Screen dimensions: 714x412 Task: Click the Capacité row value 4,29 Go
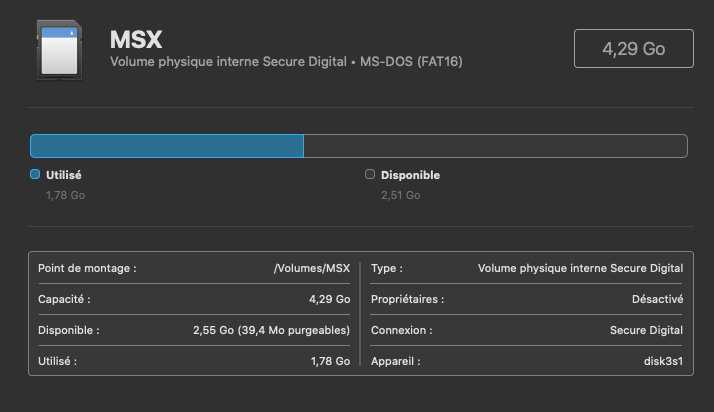point(330,299)
